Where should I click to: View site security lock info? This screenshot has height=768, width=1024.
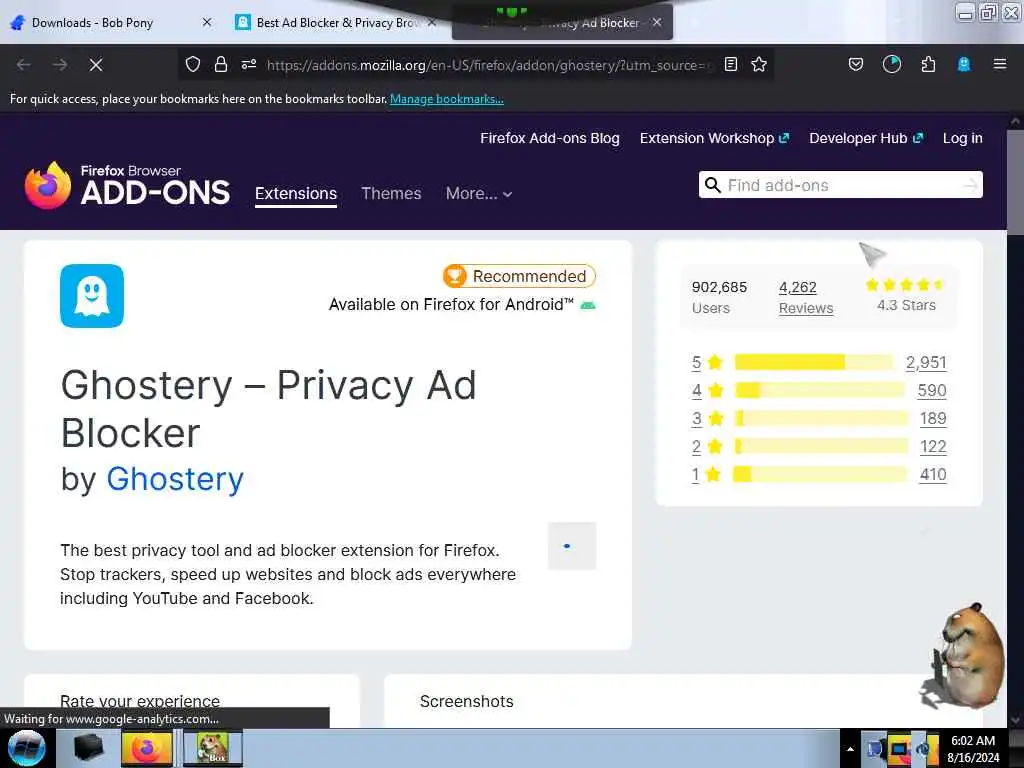[x=221, y=64]
